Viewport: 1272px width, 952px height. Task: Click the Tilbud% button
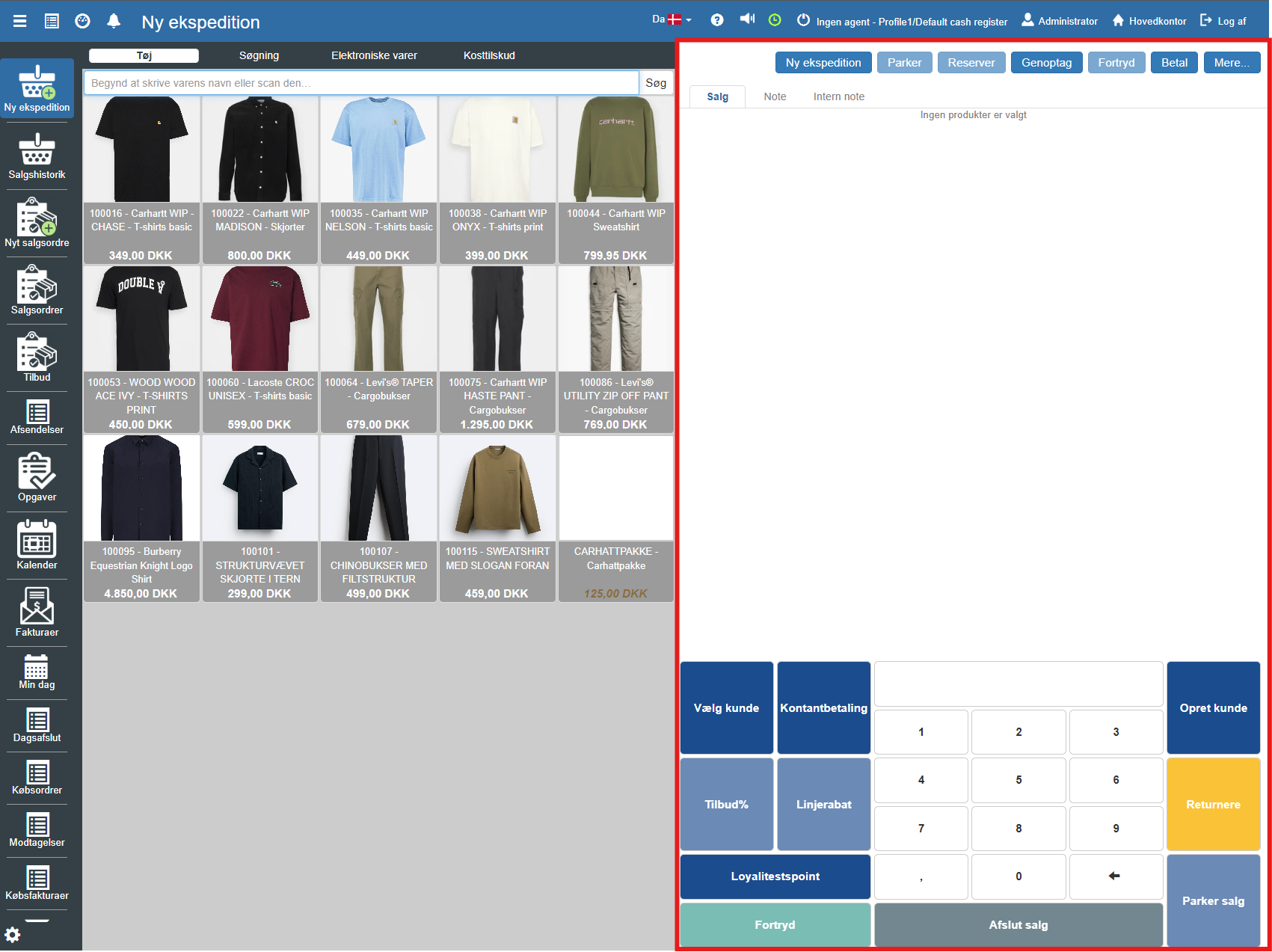point(726,804)
